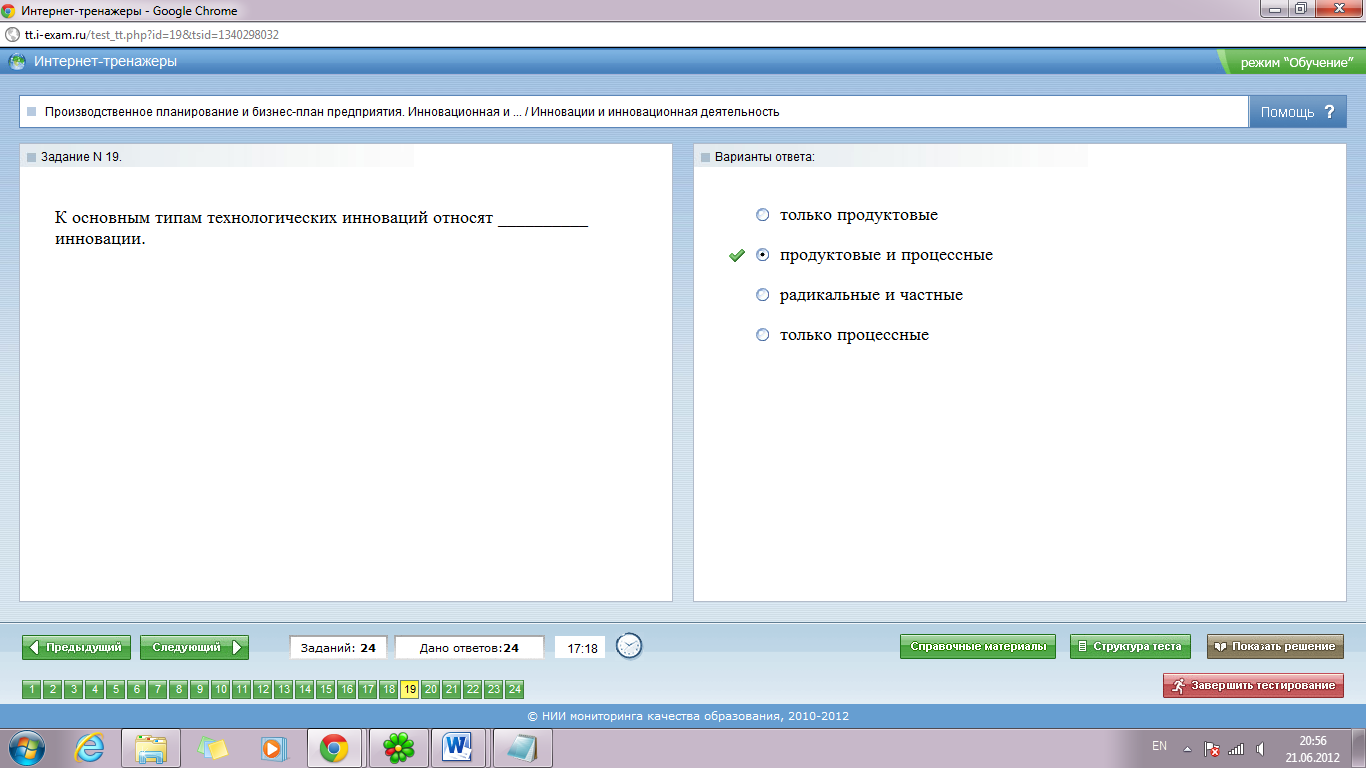Image resolution: width=1366 pixels, height=768 pixels.
Task: Click Показать решение button
Action: click(1275, 646)
